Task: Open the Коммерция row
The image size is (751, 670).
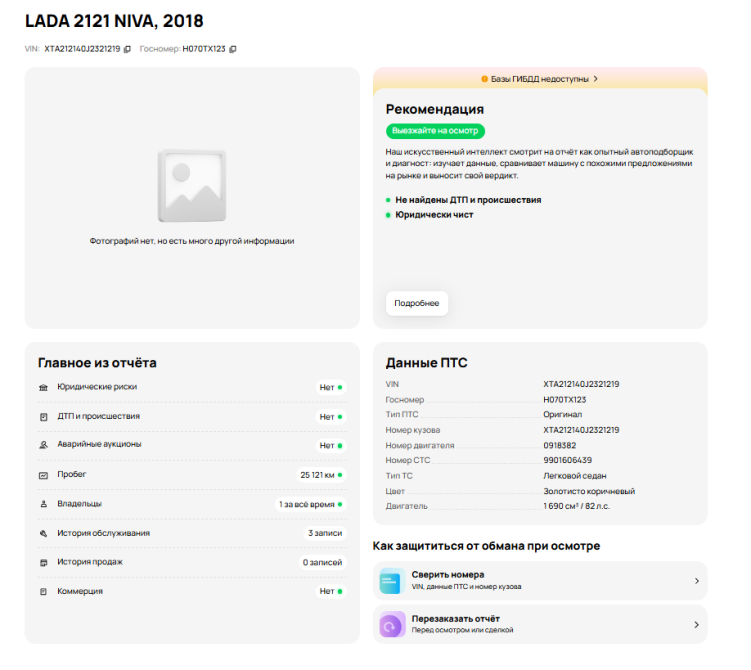Action: (192, 591)
